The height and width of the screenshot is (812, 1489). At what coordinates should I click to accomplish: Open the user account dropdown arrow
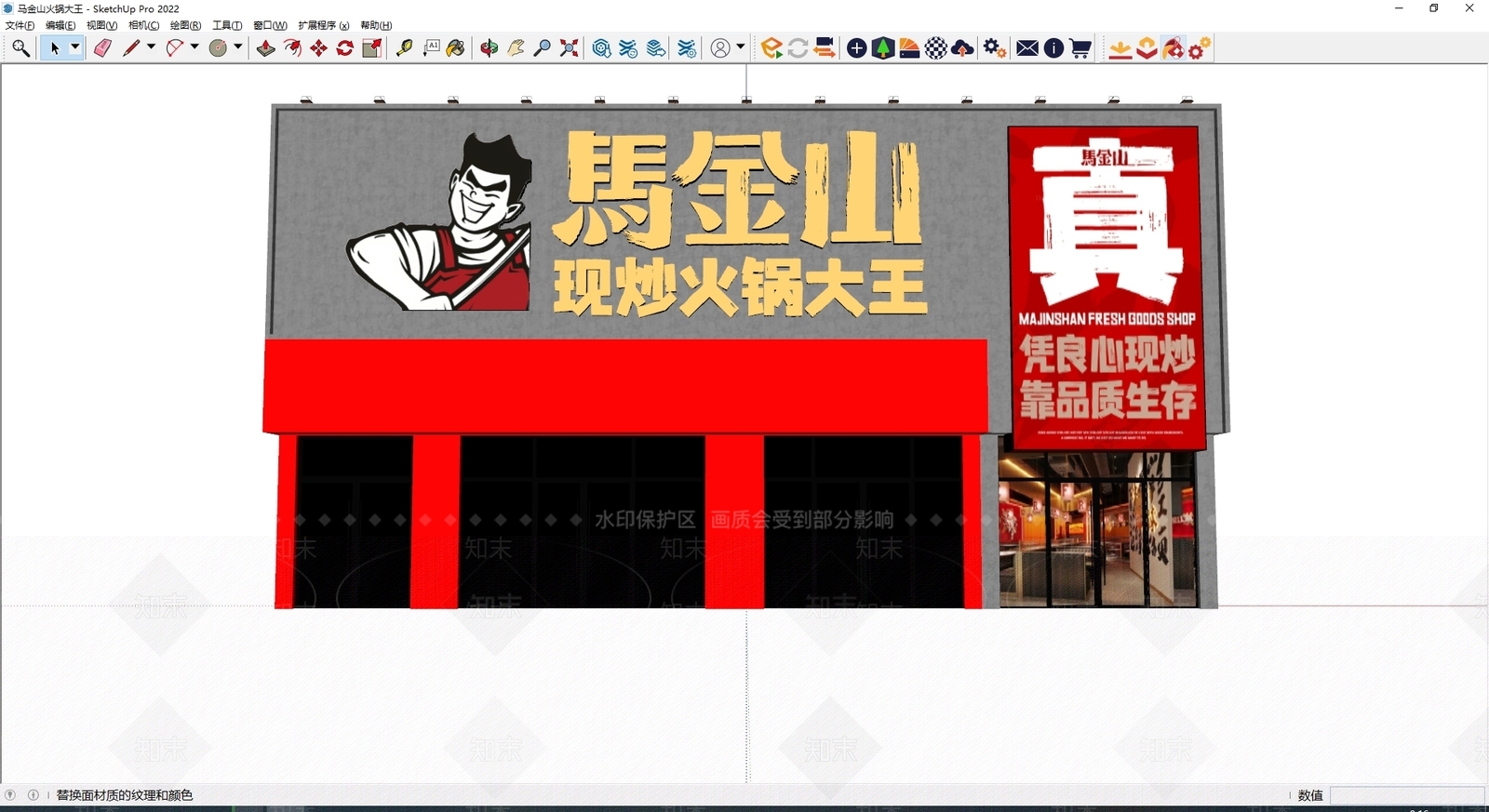[x=741, y=47]
